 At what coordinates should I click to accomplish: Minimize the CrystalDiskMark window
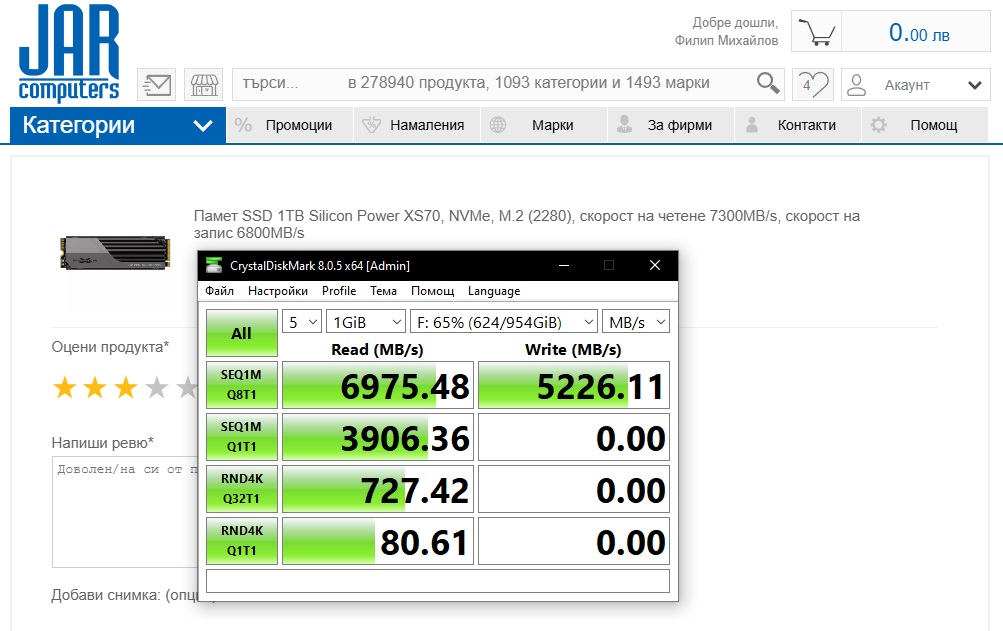coord(564,266)
